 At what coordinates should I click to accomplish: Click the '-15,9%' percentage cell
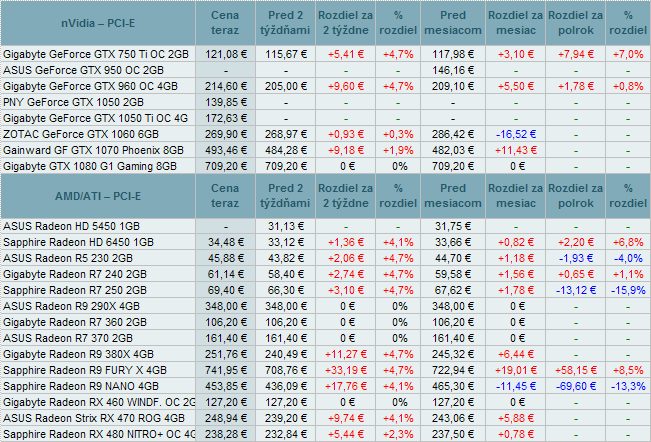click(x=628, y=290)
